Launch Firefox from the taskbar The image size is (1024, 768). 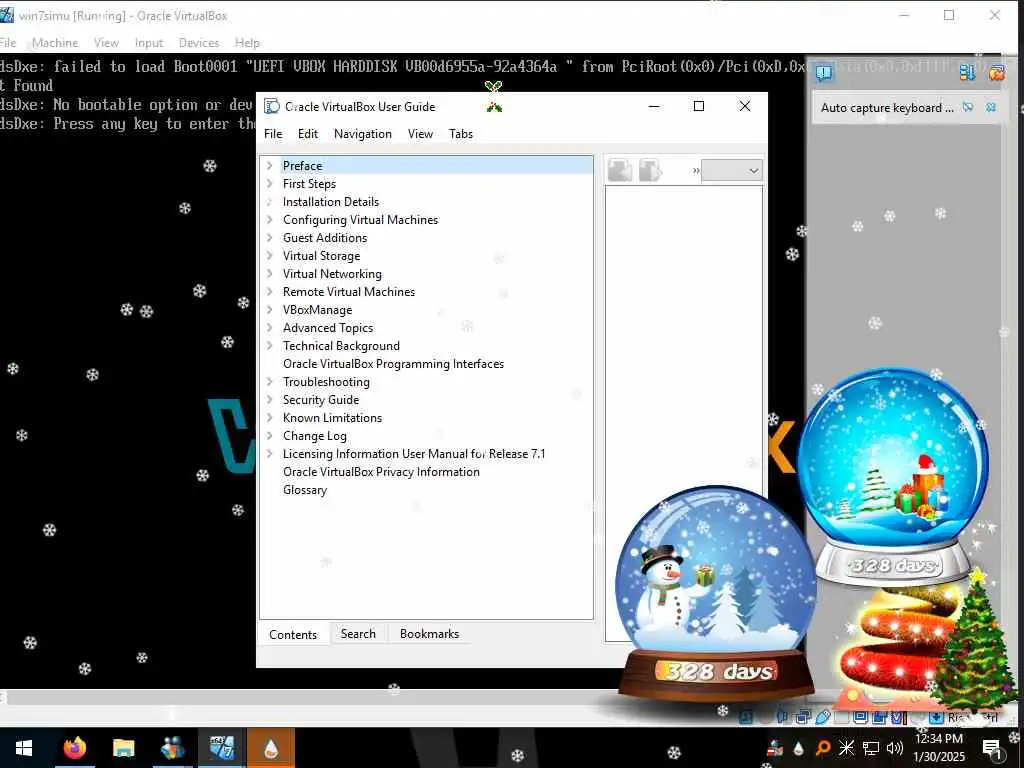pyautogui.click(x=75, y=748)
